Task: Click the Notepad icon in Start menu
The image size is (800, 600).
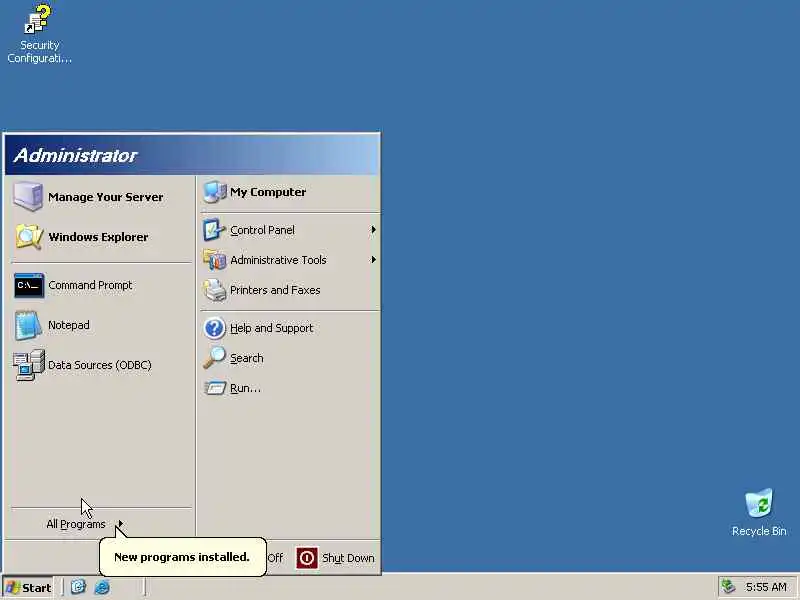Action: 28,325
